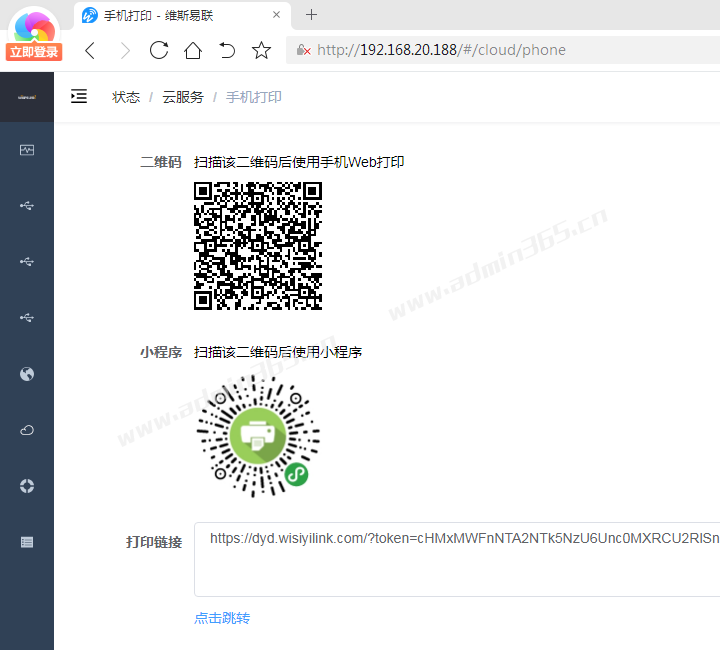Click the insecure connection lock icon
Image resolution: width=720 pixels, height=650 pixels.
(304, 50)
